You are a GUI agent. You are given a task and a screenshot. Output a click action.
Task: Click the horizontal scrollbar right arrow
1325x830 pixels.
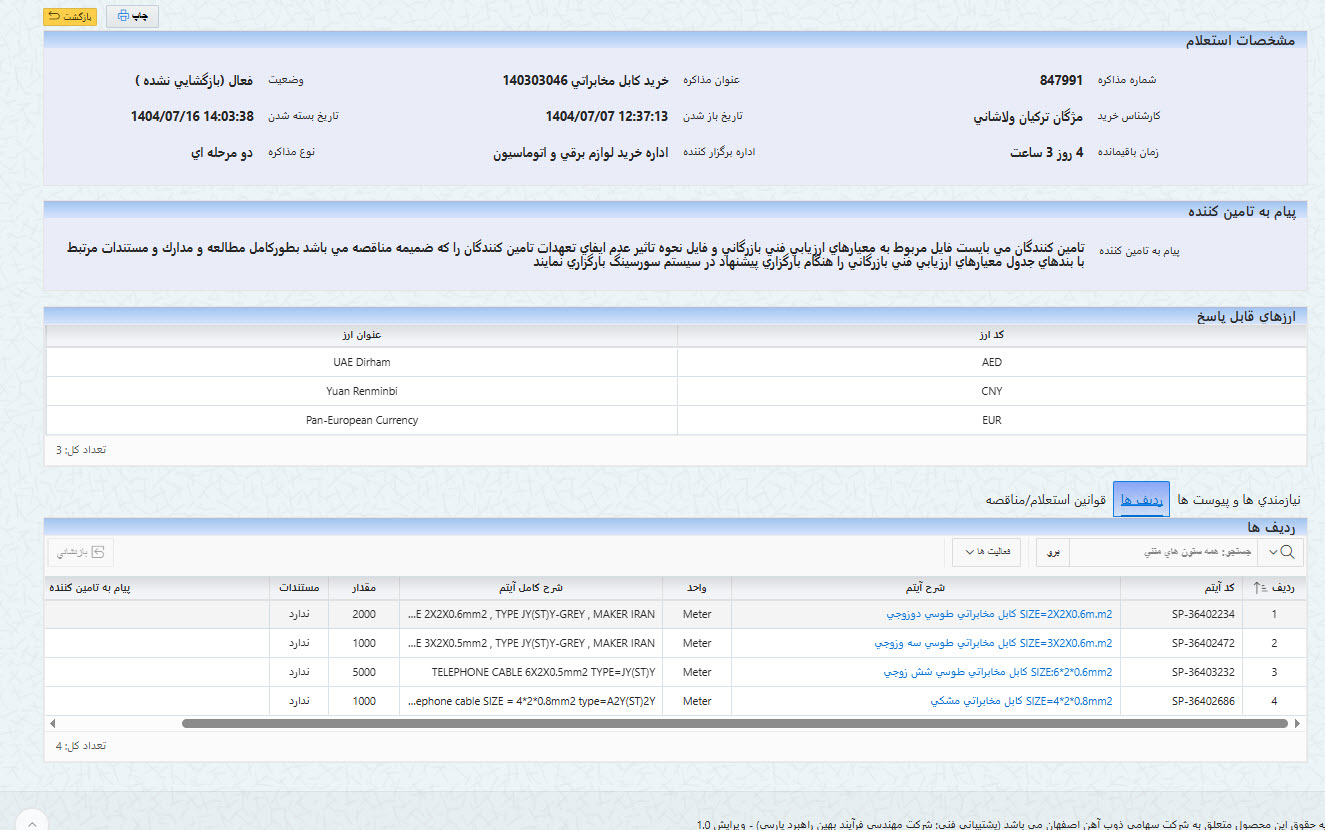tap(1298, 723)
